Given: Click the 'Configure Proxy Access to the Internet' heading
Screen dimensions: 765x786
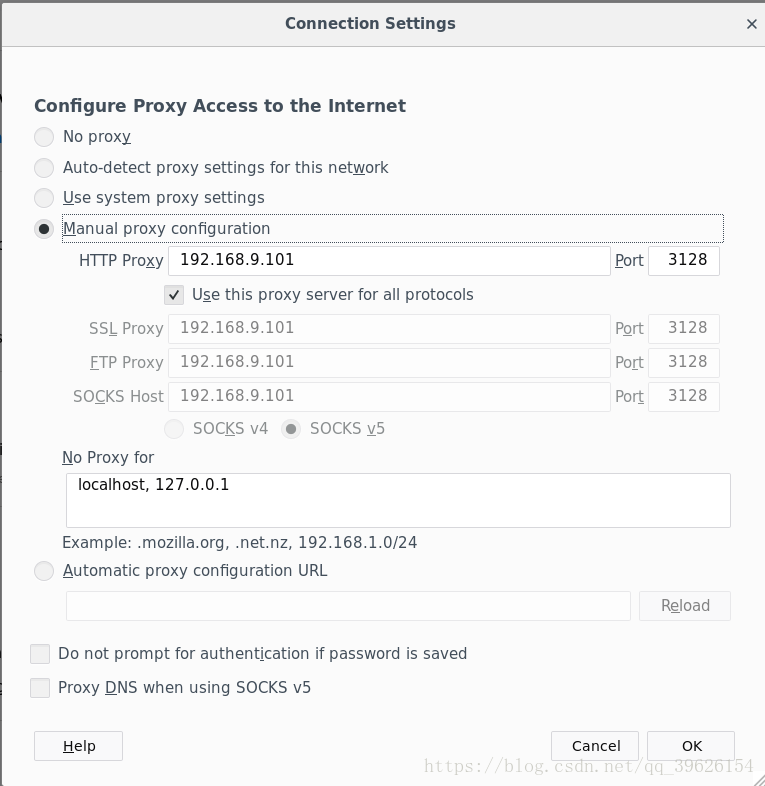Looking at the screenshot, I should coord(220,106).
